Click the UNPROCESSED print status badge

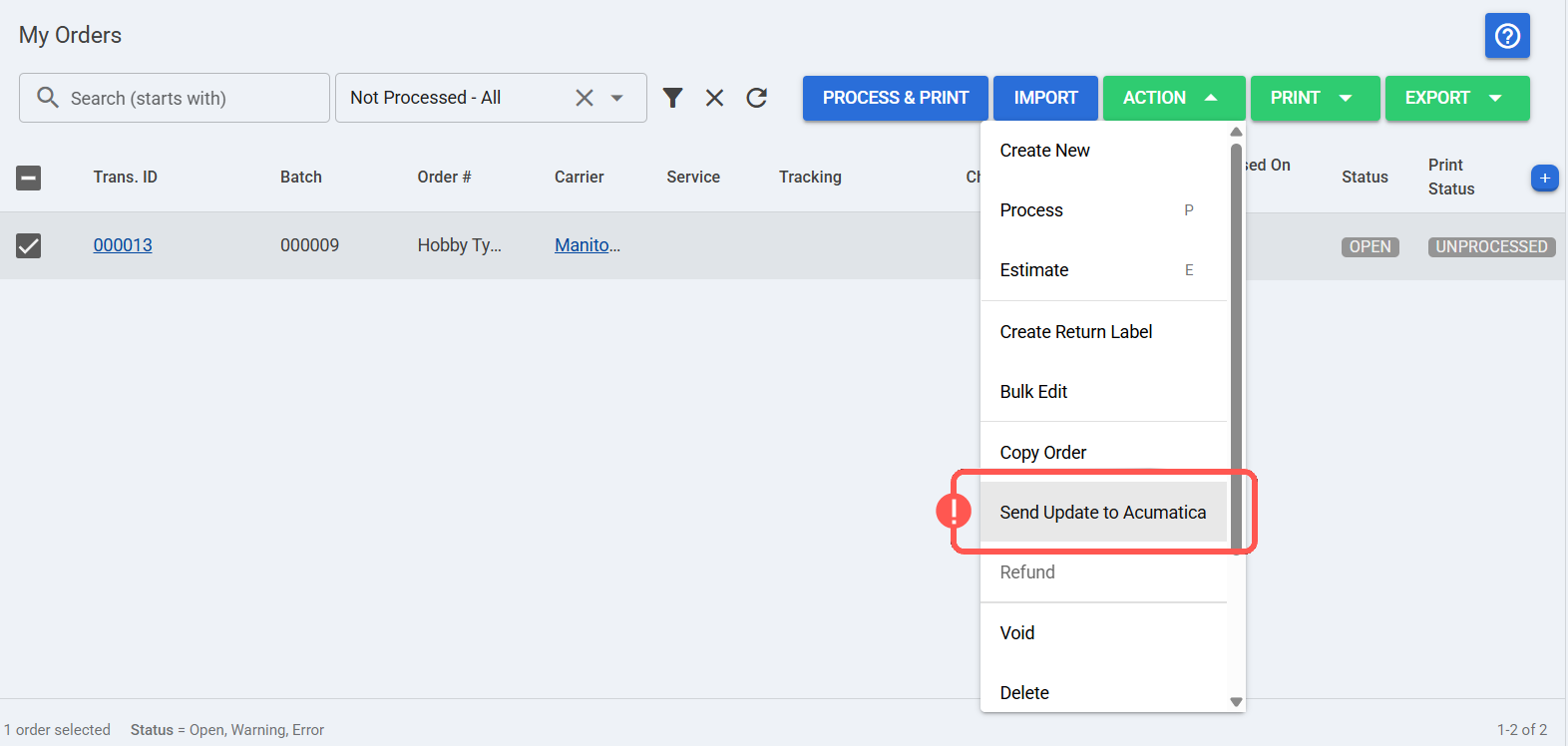point(1492,246)
